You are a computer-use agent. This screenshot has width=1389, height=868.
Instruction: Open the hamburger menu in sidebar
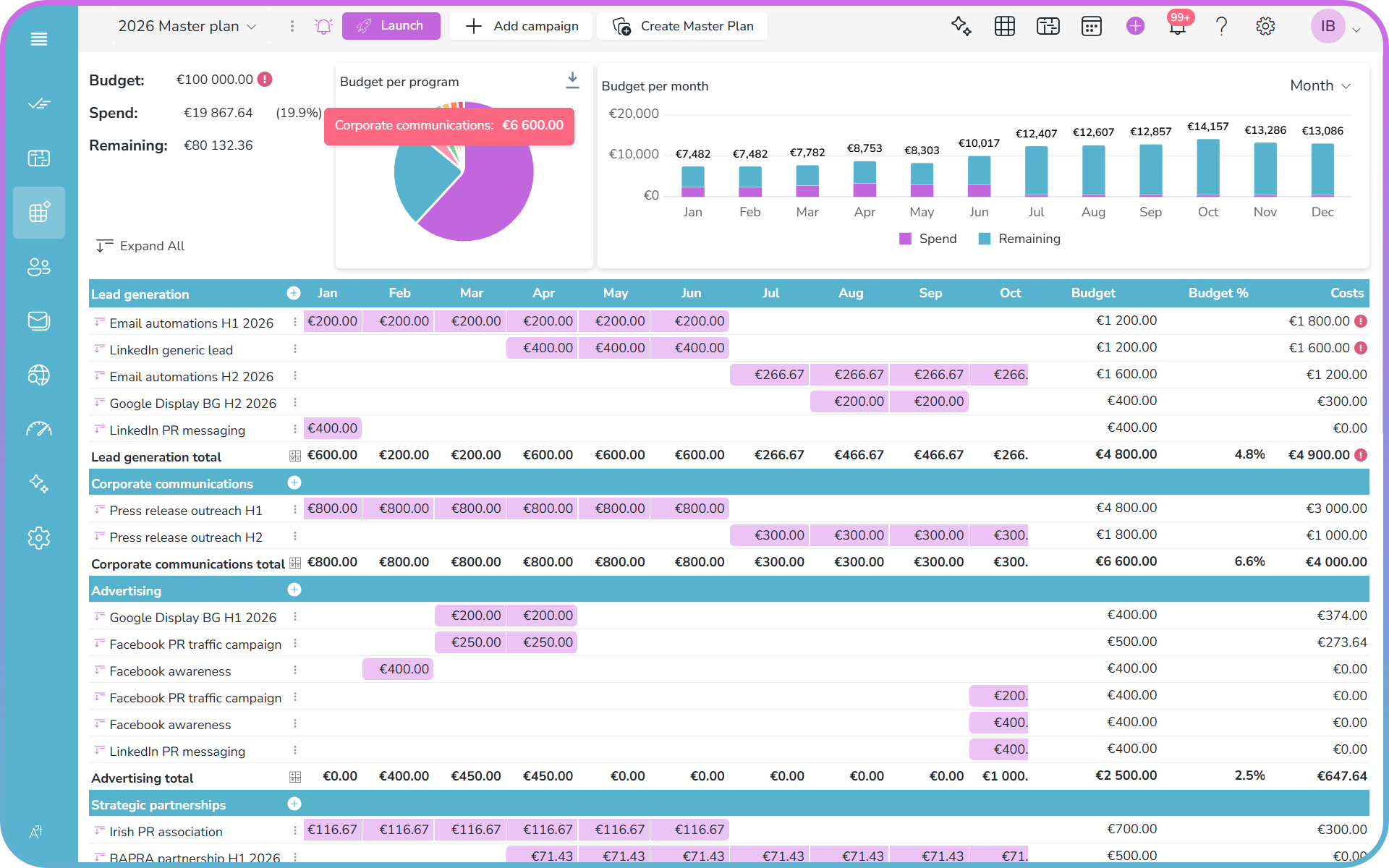click(39, 39)
